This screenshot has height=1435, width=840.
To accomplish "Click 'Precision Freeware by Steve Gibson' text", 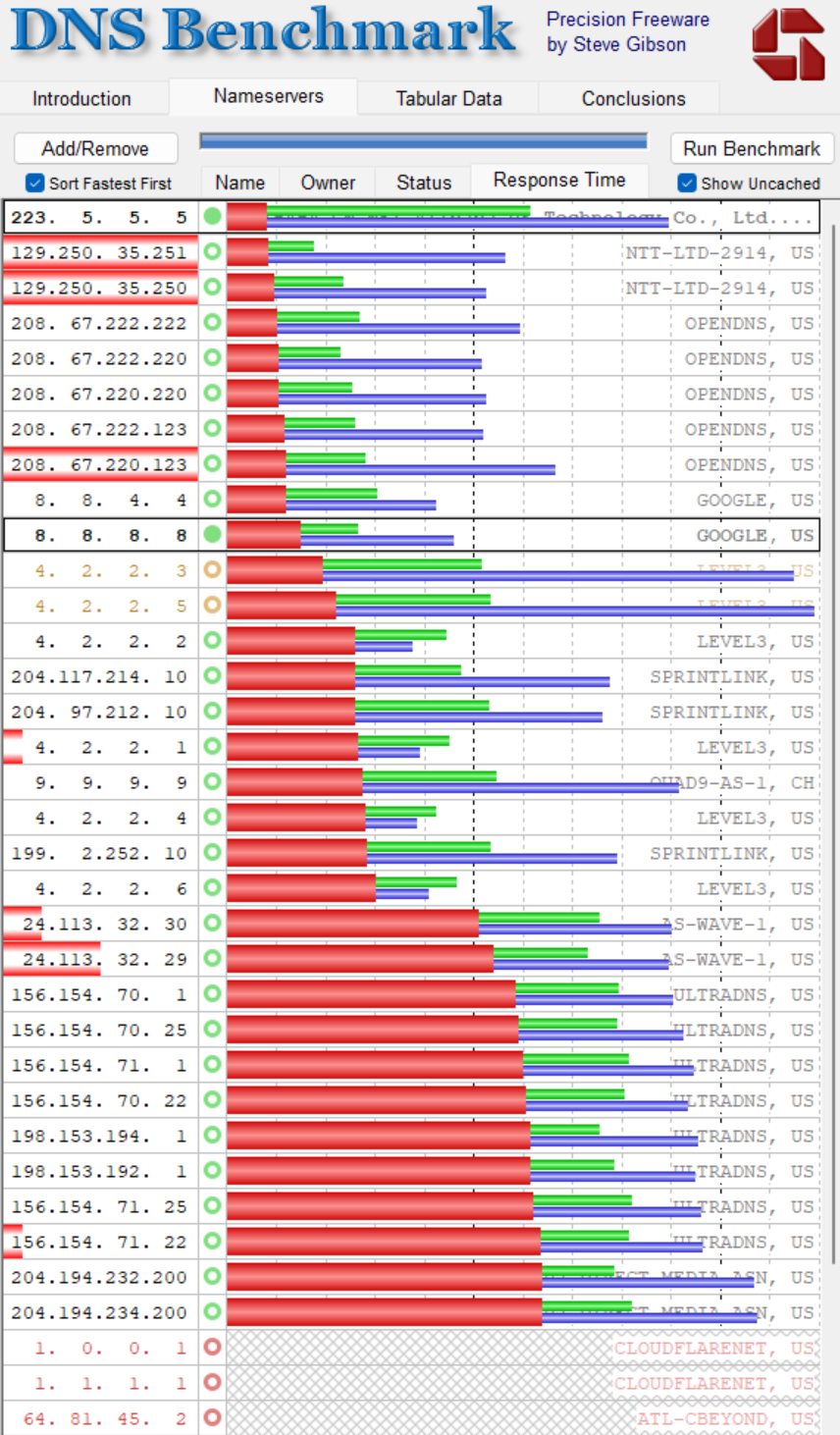I will click(x=628, y=31).
